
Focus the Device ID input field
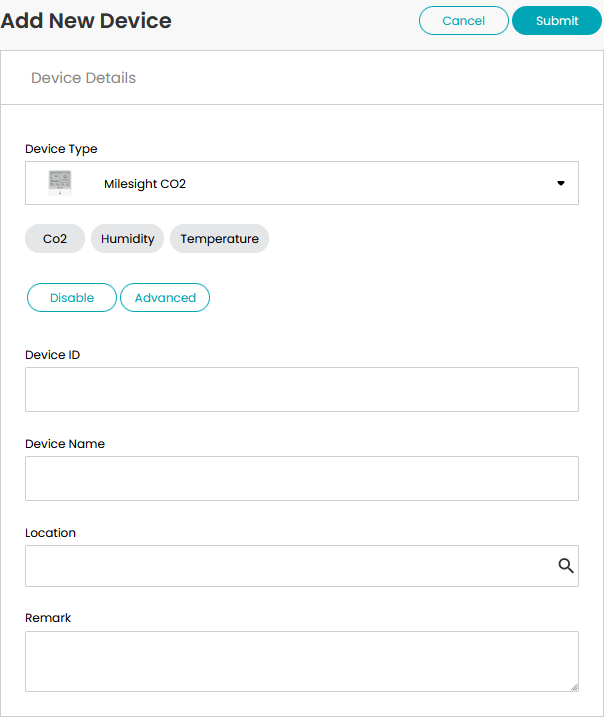[x=302, y=389]
